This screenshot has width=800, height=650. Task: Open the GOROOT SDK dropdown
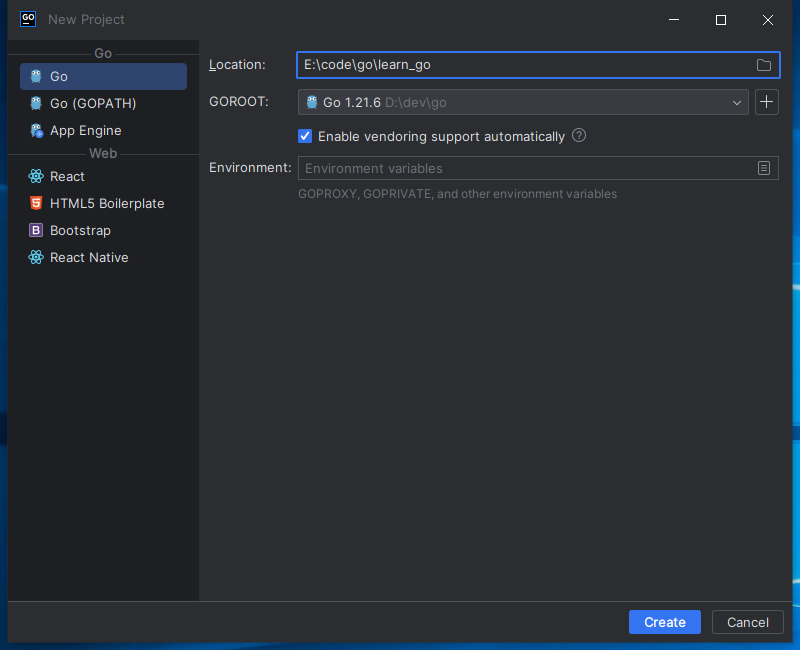[523, 102]
